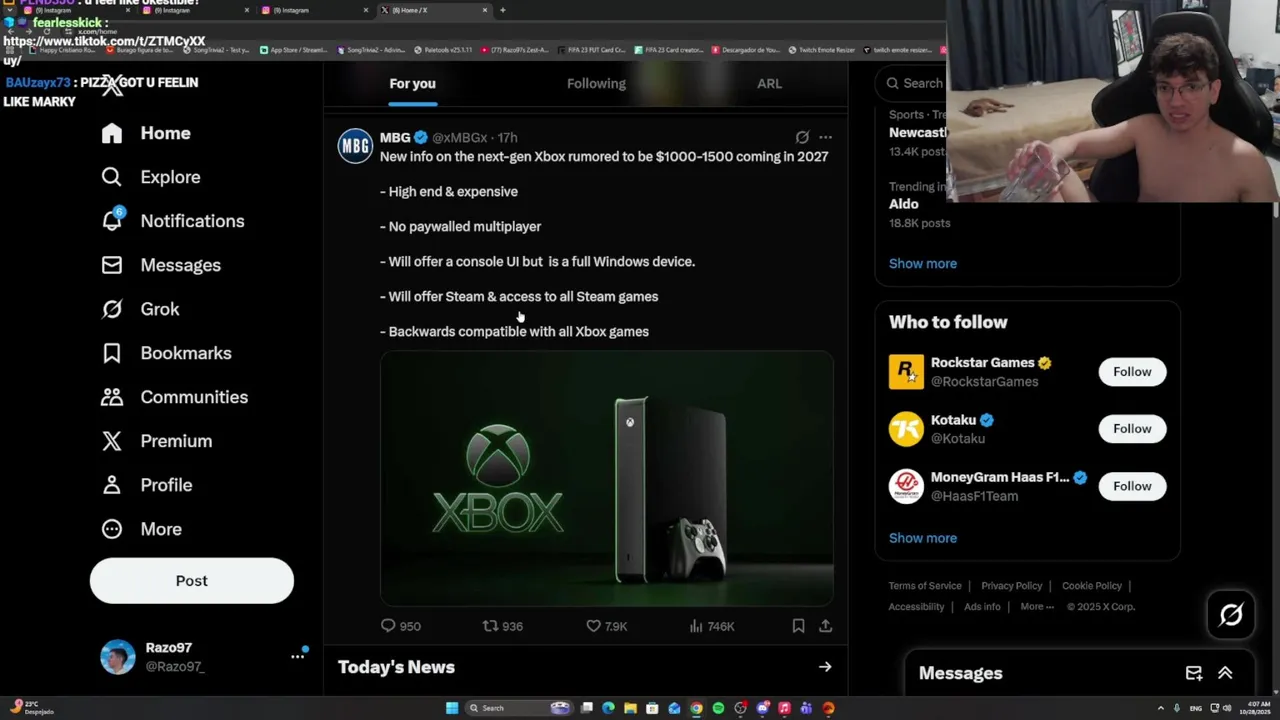Open Spotify from taskbar

pyautogui.click(x=718, y=708)
